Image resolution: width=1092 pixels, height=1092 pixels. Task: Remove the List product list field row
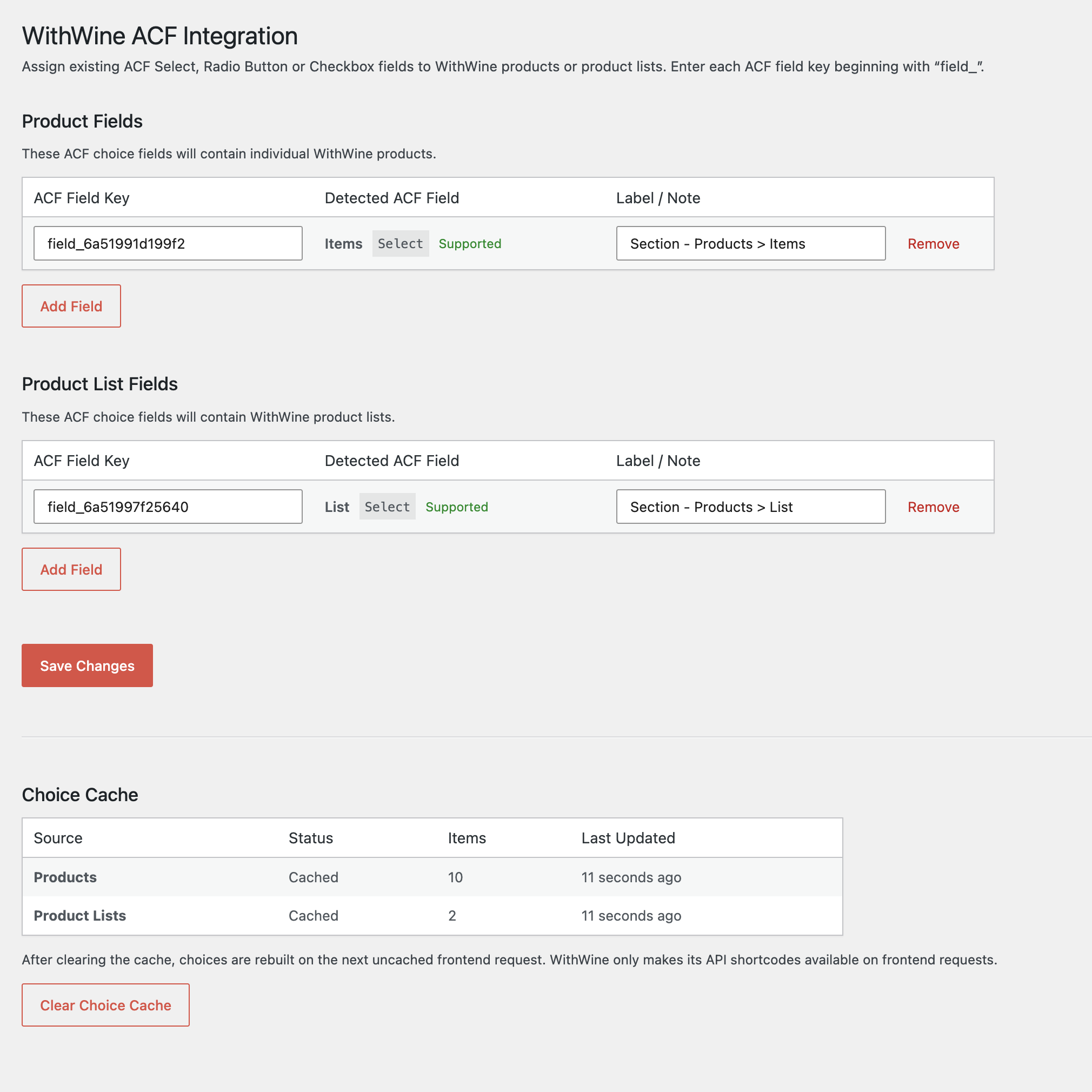933,507
